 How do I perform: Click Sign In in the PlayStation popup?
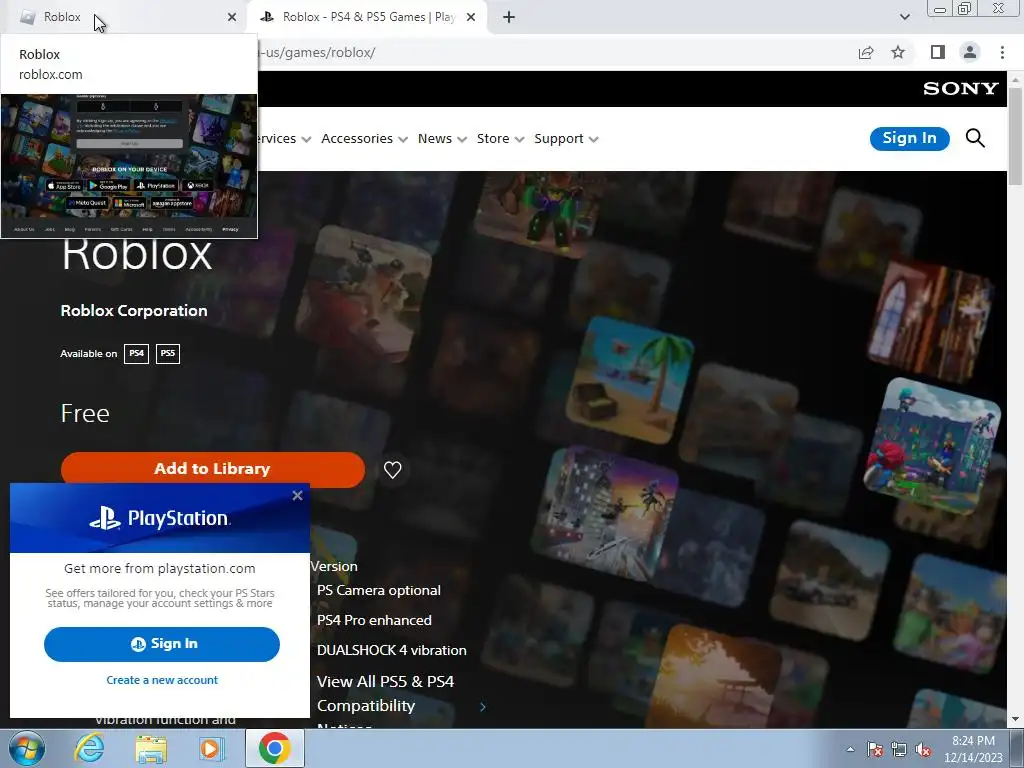[162, 644]
